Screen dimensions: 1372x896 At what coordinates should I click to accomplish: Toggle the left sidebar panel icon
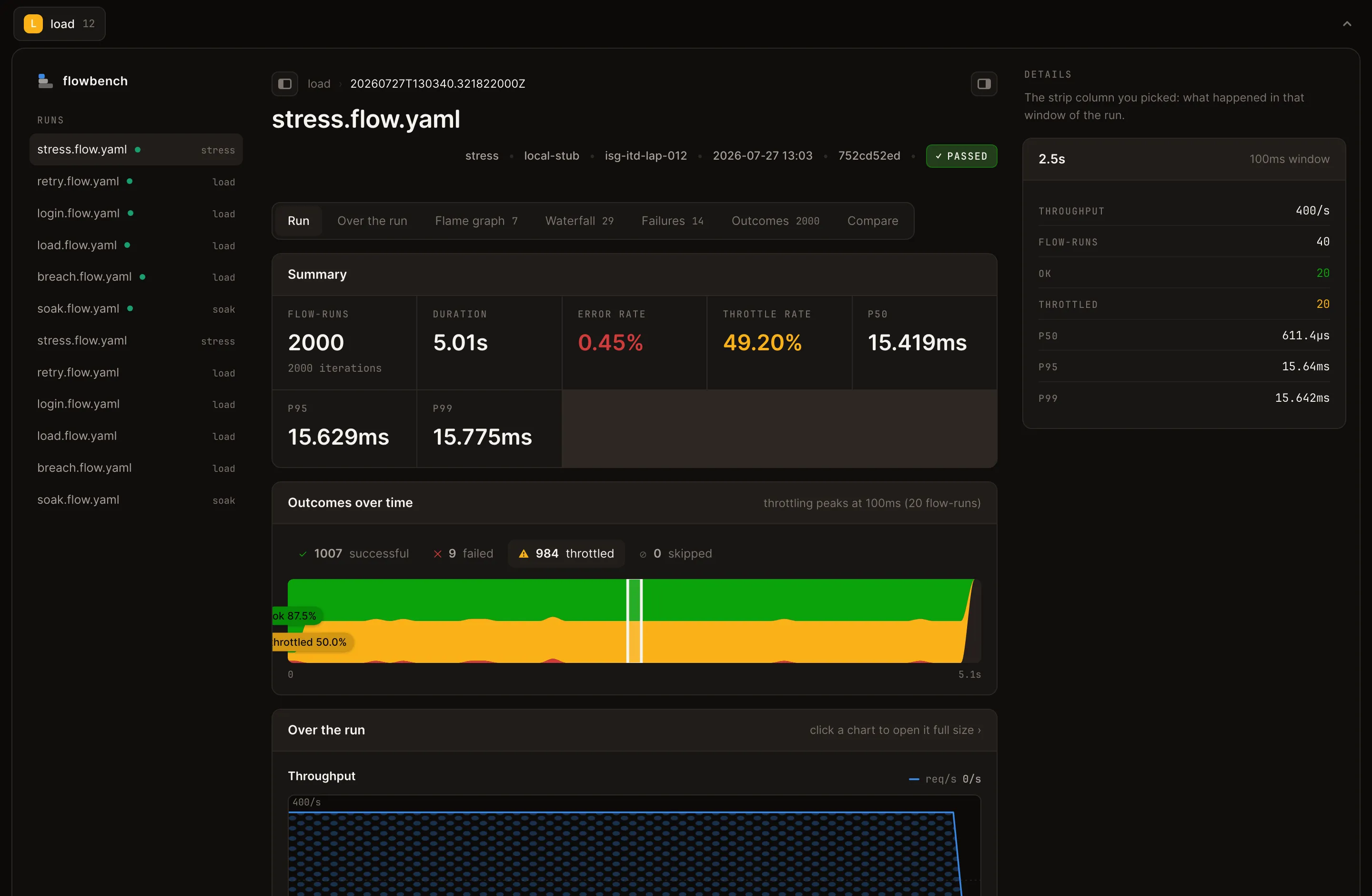285,83
